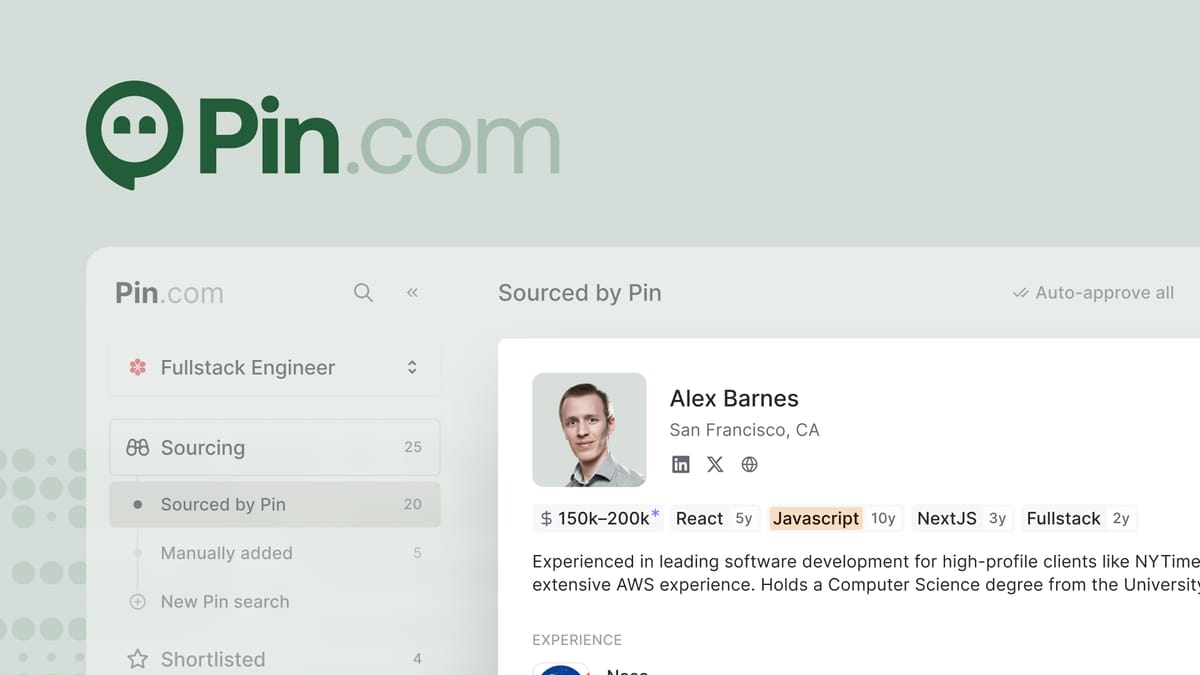1200x675 pixels.
Task: Open Alex Barnes's profile photo
Action: (590, 429)
